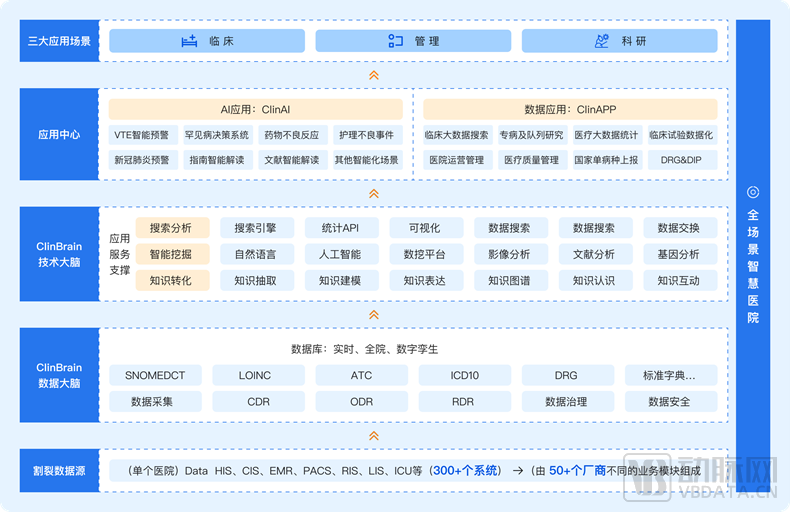790x512 pixels.
Task: Click 指南智能解读
Action: pos(218,160)
